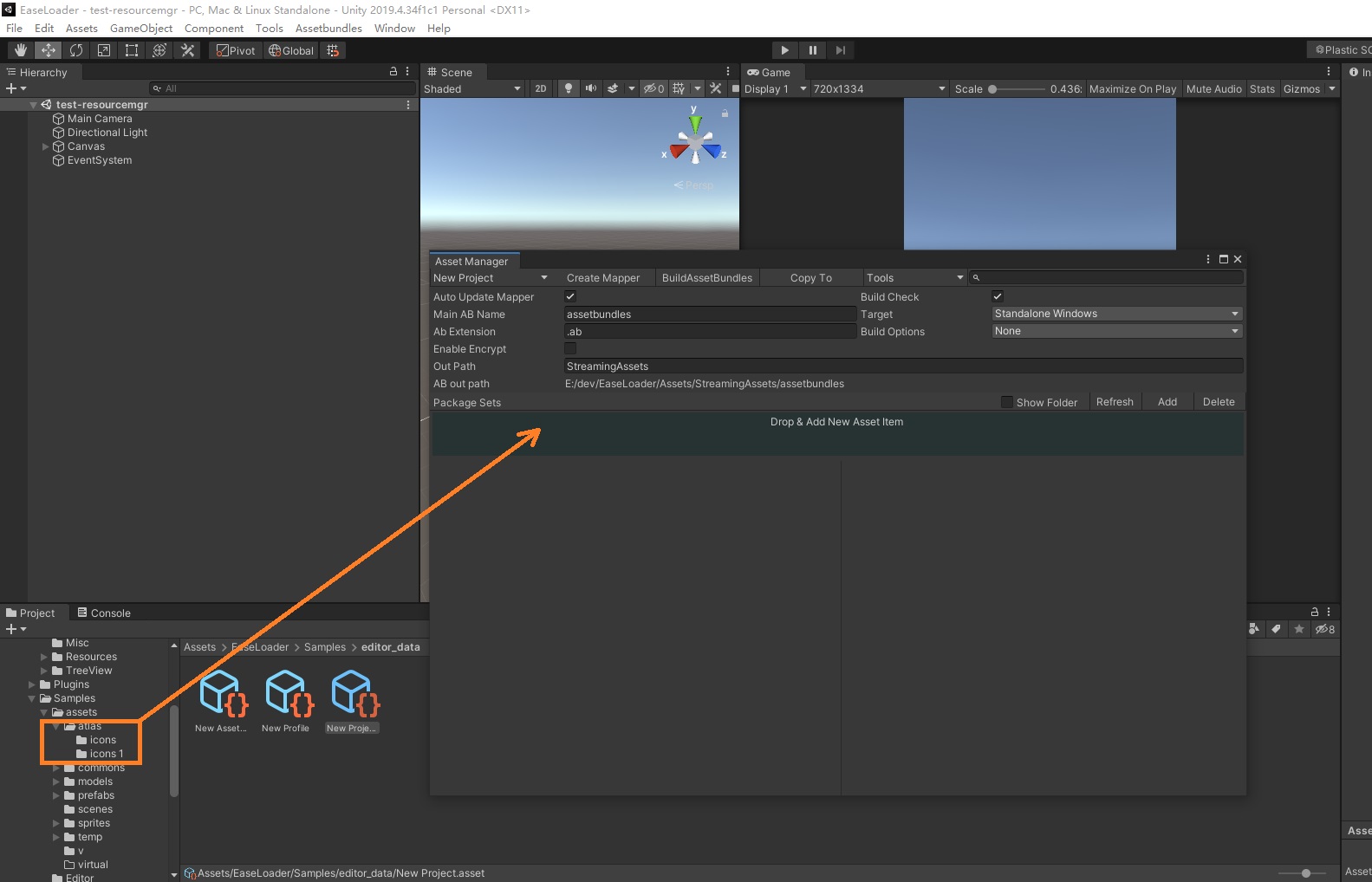Click BuildAssetBundles button

[x=707, y=278]
